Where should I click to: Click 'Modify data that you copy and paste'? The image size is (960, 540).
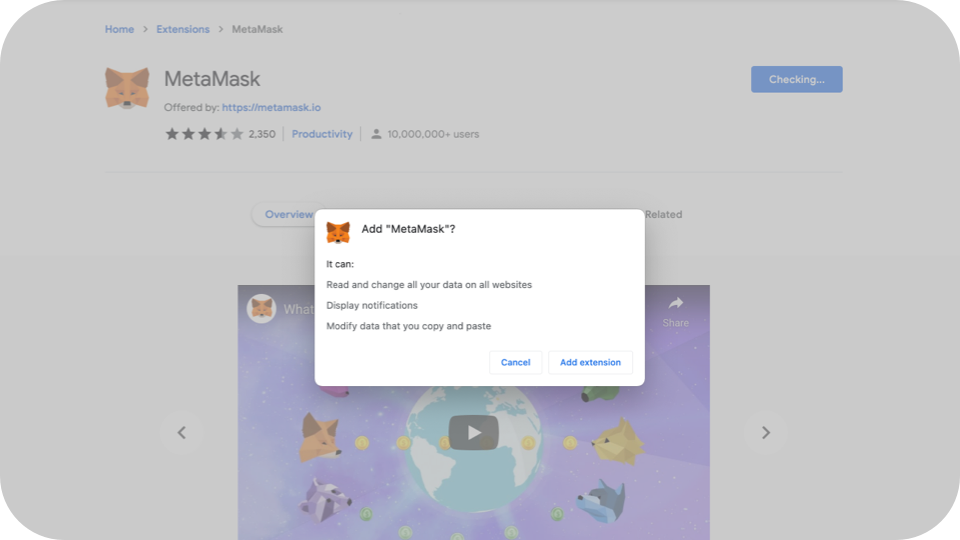click(x=408, y=326)
